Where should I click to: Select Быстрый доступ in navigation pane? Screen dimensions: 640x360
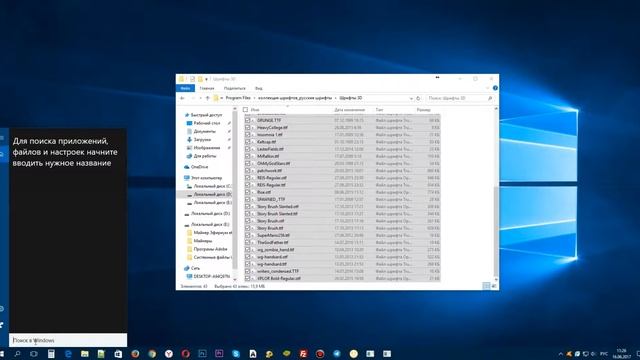[207, 115]
